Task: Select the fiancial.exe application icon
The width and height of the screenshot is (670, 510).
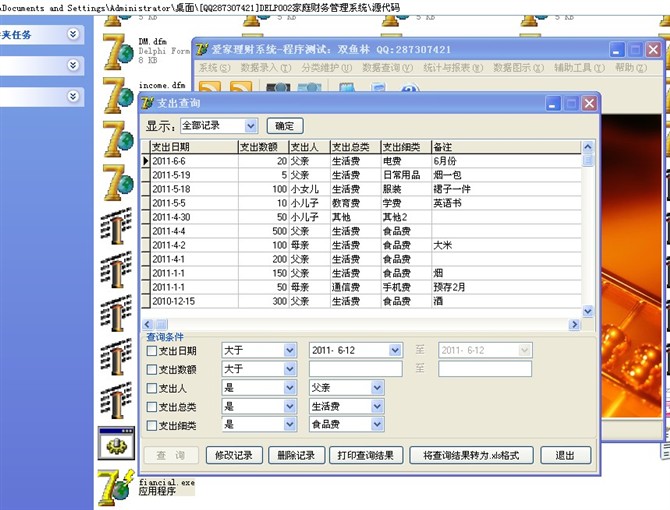Action: click(x=116, y=487)
